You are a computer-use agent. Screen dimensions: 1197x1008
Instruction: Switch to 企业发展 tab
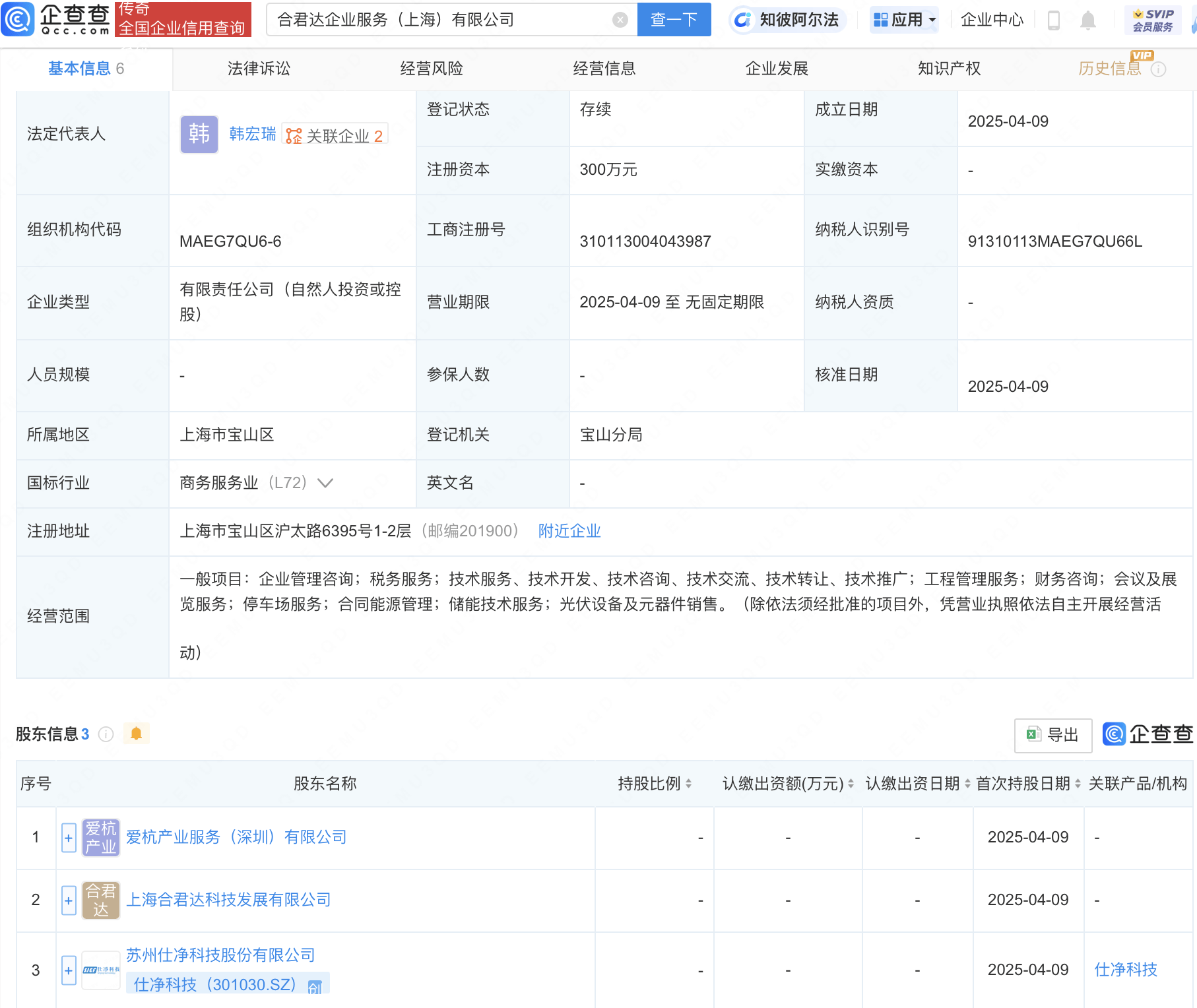(777, 69)
